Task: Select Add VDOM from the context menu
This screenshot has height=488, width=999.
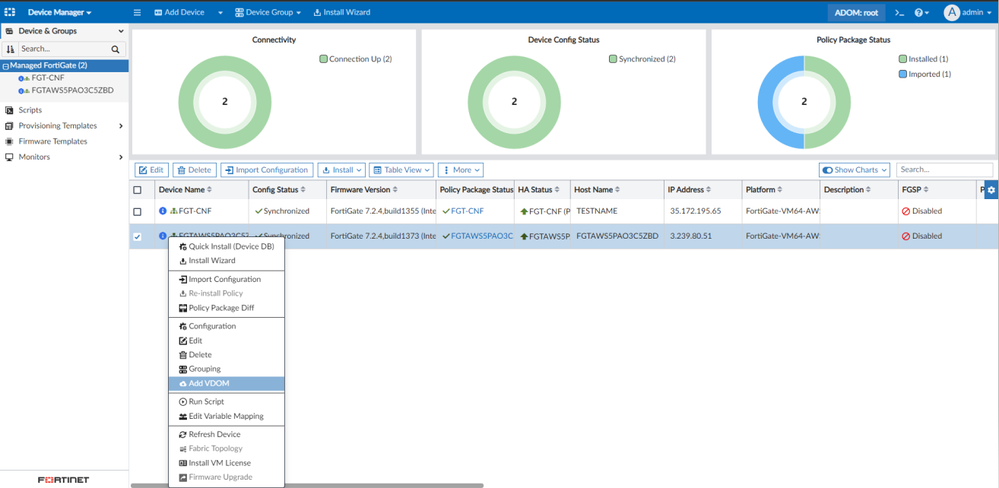Action: point(208,384)
